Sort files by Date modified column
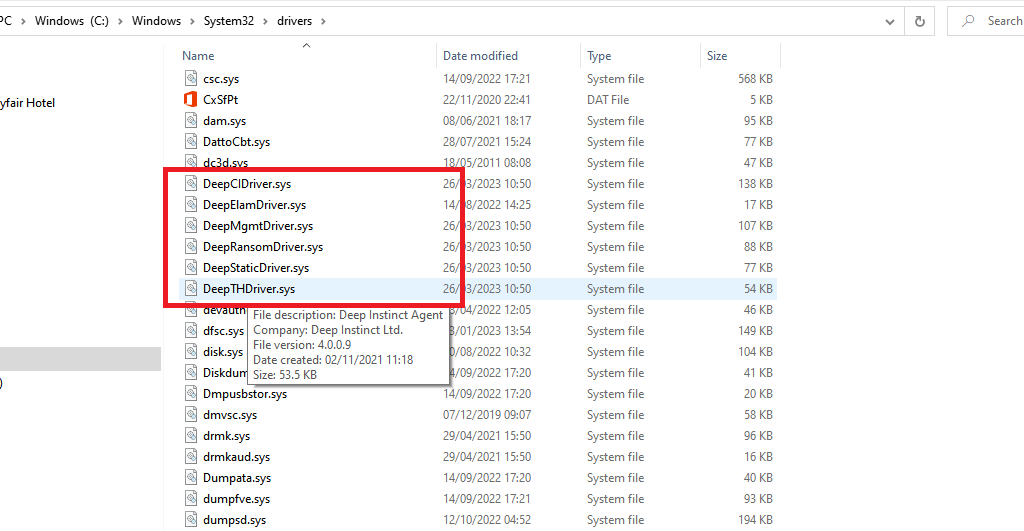This screenshot has width=1024, height=531. tap(480, 56)
